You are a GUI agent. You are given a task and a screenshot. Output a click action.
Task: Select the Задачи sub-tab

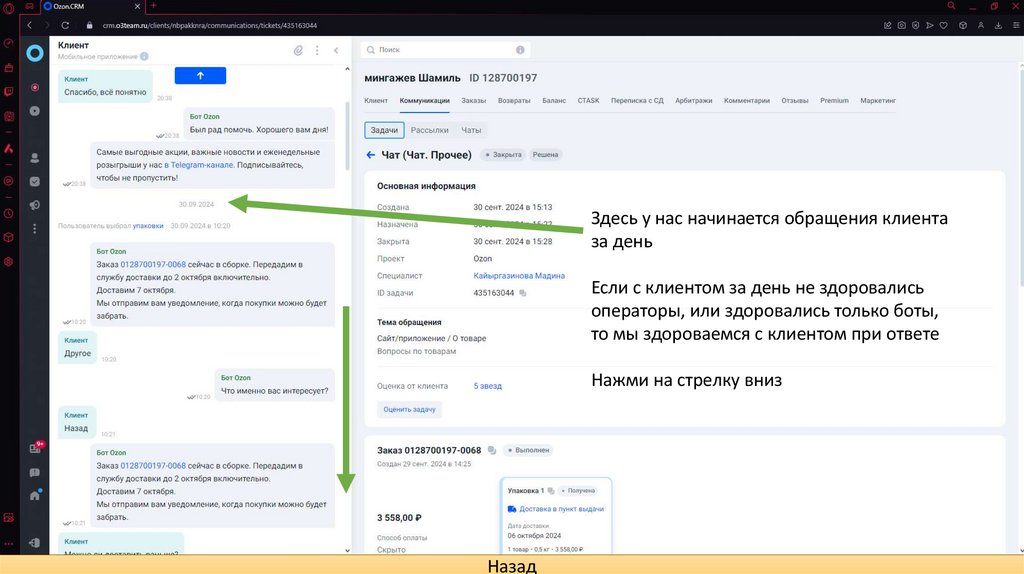pos(384,130)
